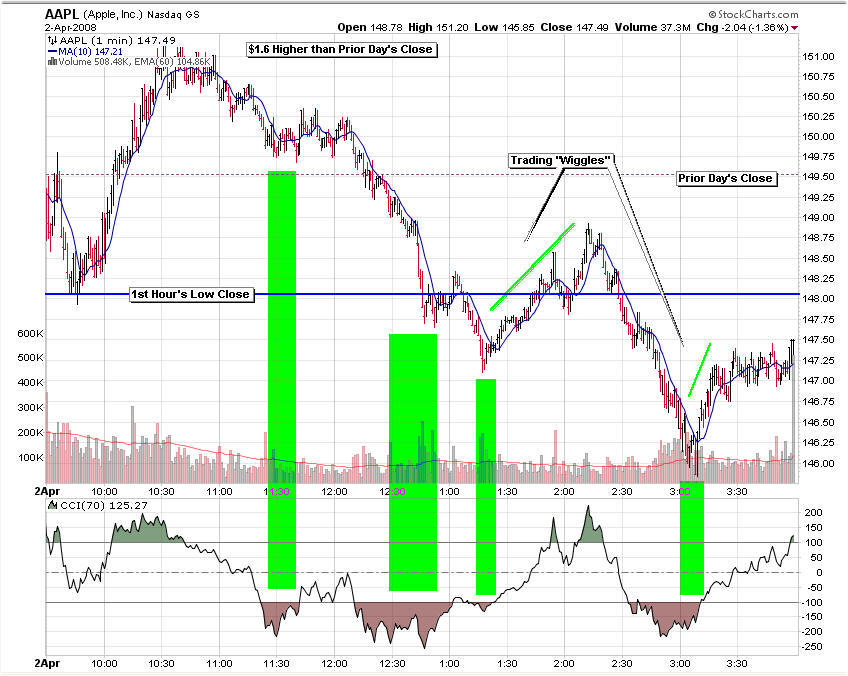Screen dimensions: 848x676
Task: Click the "2Apr" label below the CCI panel
Action: click(x=48, y=664)
